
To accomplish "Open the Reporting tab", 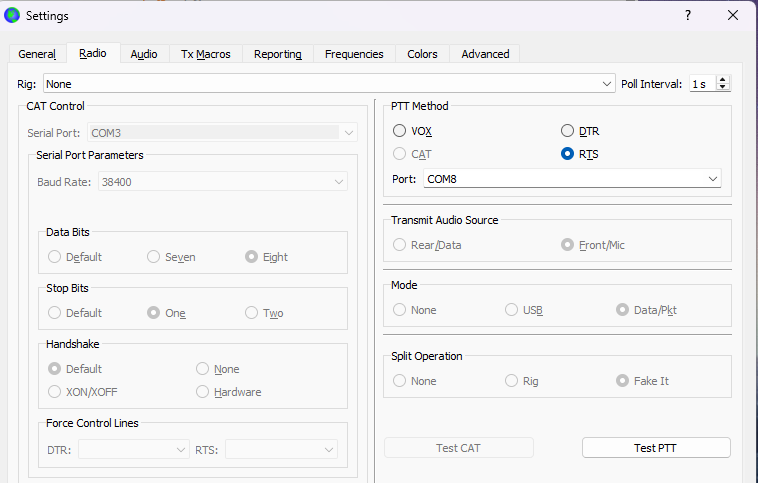I will [277, 54].
